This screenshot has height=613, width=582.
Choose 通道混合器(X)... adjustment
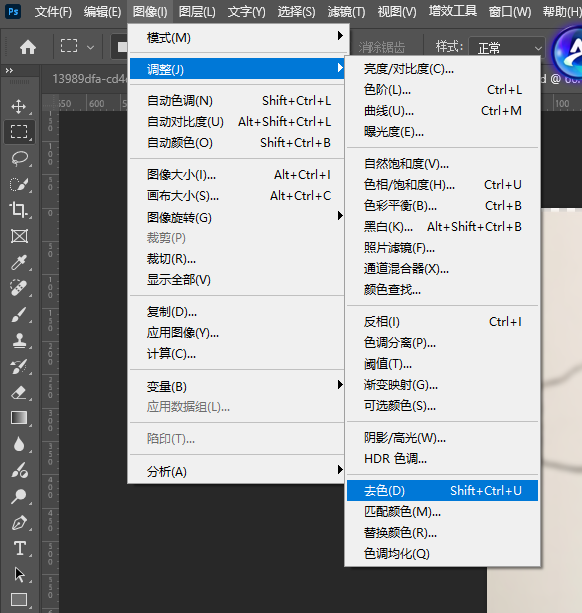442,269
